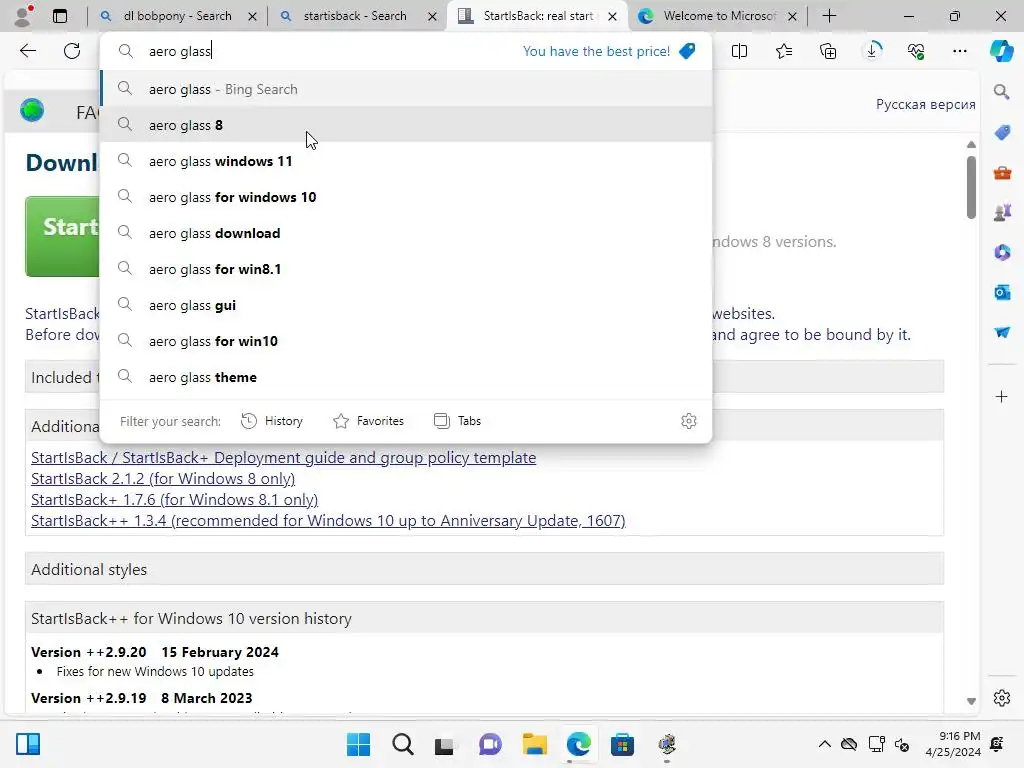This screenshot has width=1024, height=768.
Task: Open split screen view
Action: pos(739,51)
